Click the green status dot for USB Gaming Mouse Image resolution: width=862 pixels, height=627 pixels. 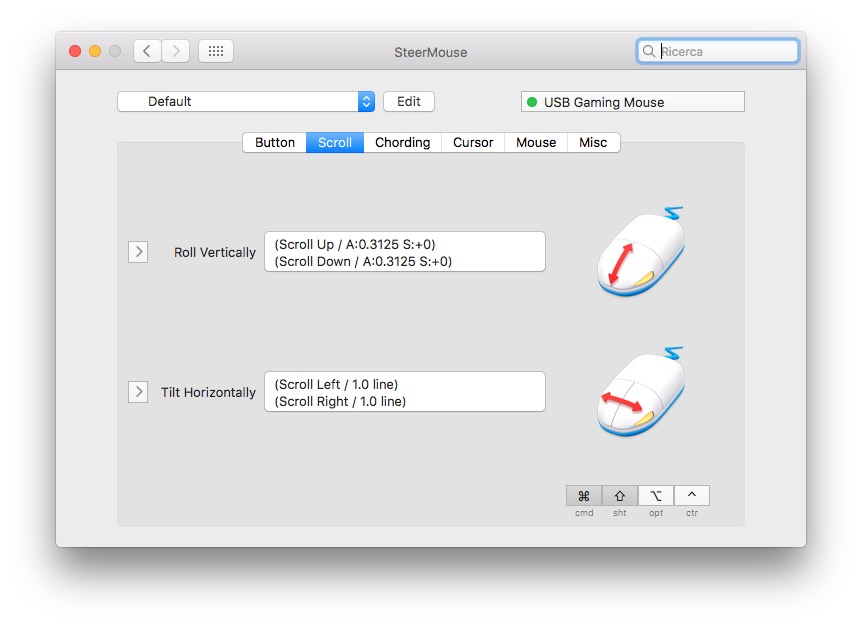click(x=532, y=102)
